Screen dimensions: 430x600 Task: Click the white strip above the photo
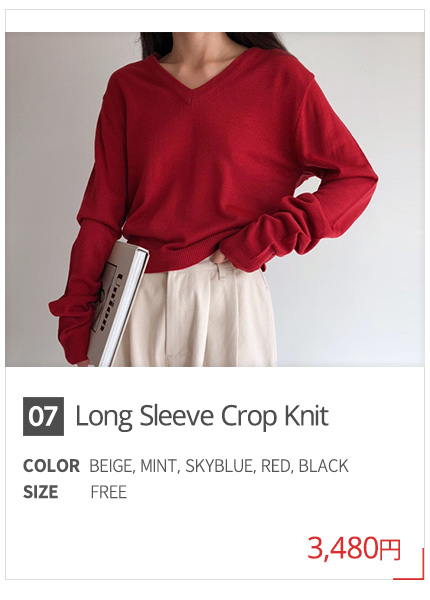(x=215, y=21)
